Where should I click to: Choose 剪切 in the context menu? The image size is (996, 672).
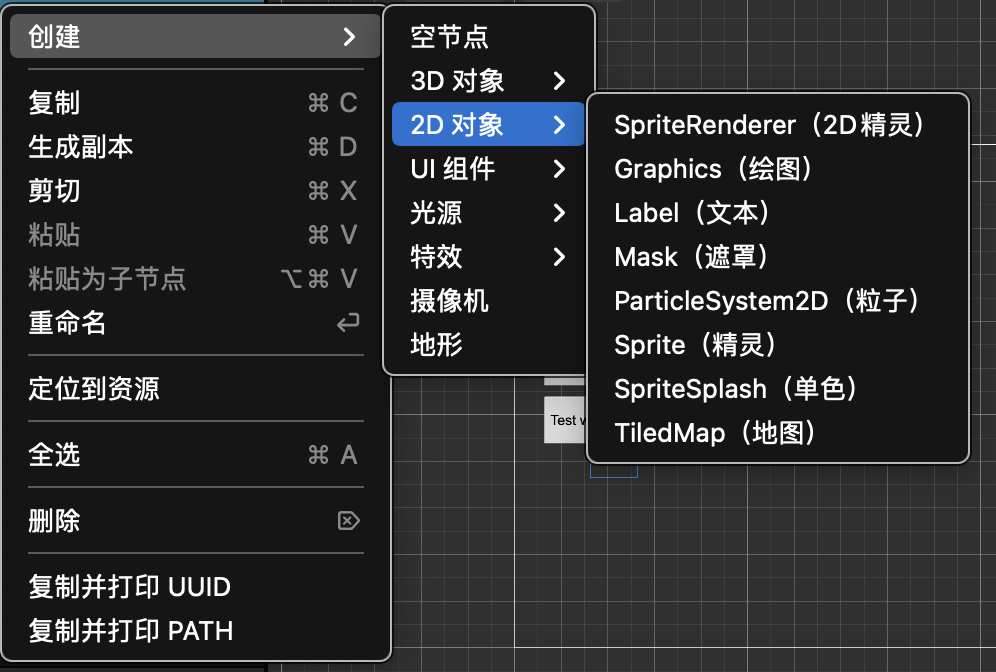click(x=195, y=191)
